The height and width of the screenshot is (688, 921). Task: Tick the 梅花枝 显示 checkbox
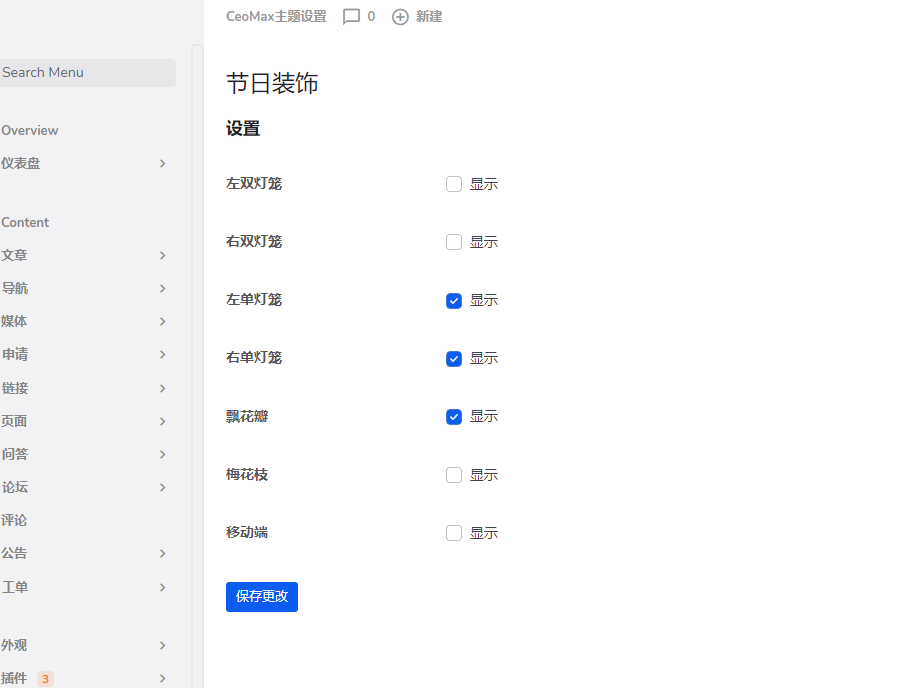pos(454,475)
